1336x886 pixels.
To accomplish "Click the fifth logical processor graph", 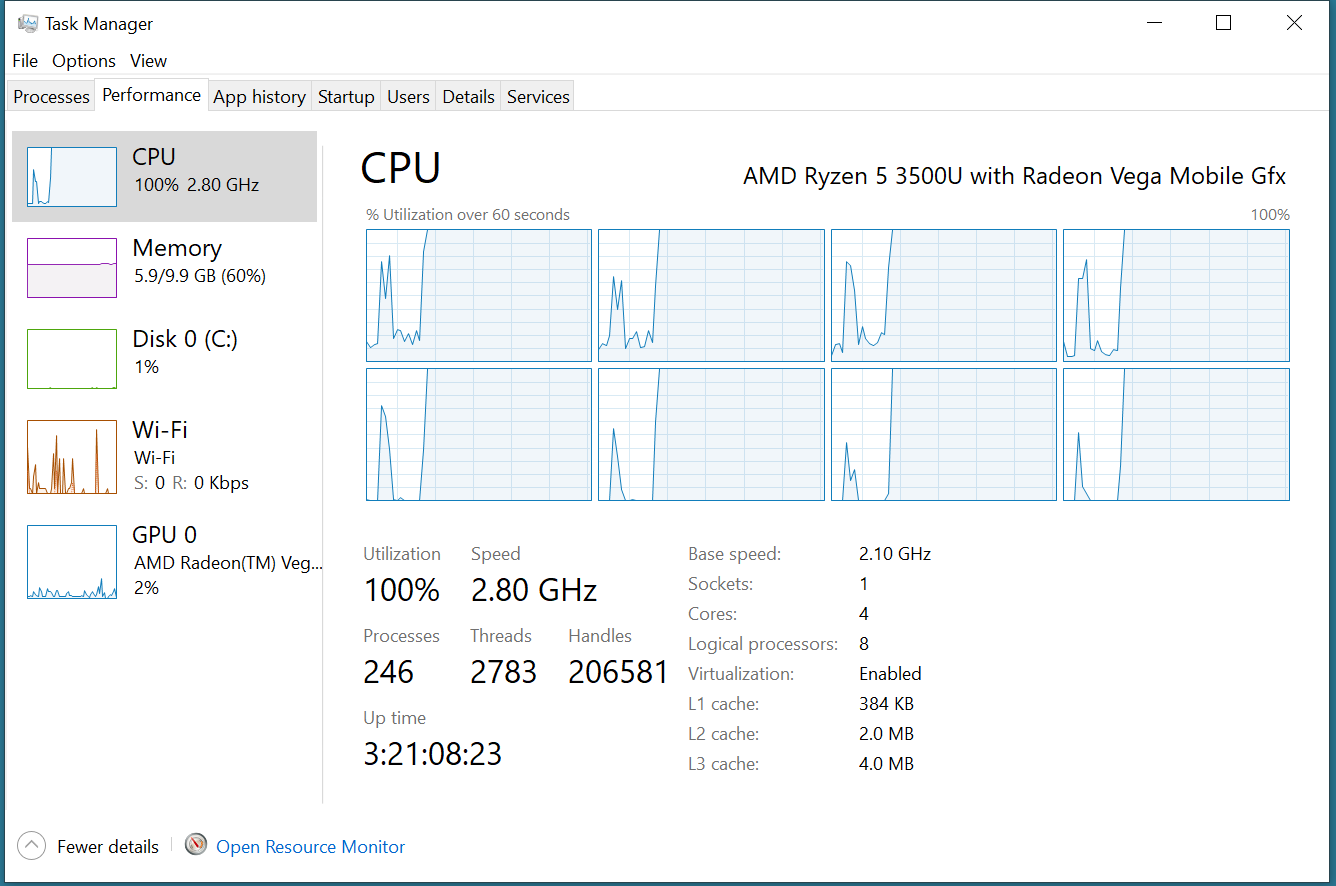I will pos(479,434).
